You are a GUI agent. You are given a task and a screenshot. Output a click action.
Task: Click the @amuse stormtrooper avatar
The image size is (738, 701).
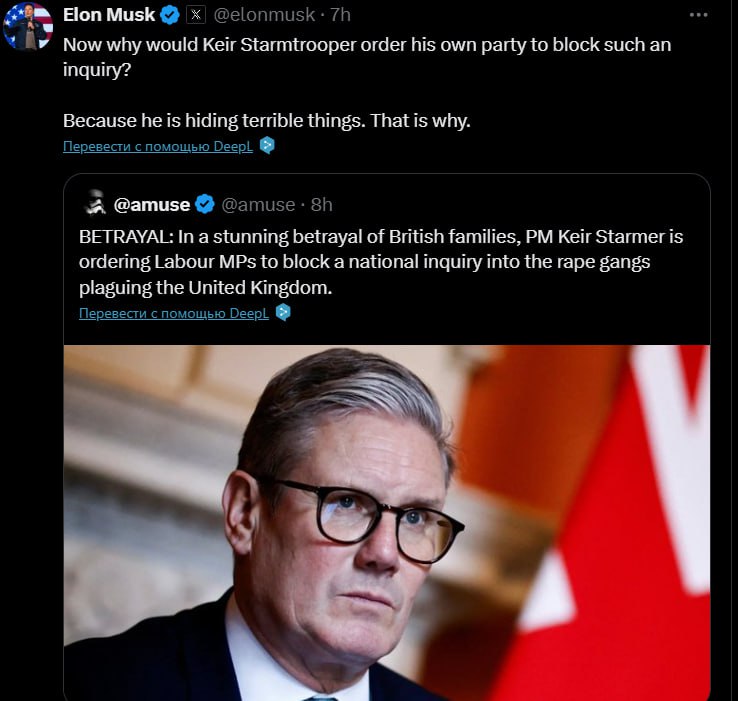pos(96,203)
